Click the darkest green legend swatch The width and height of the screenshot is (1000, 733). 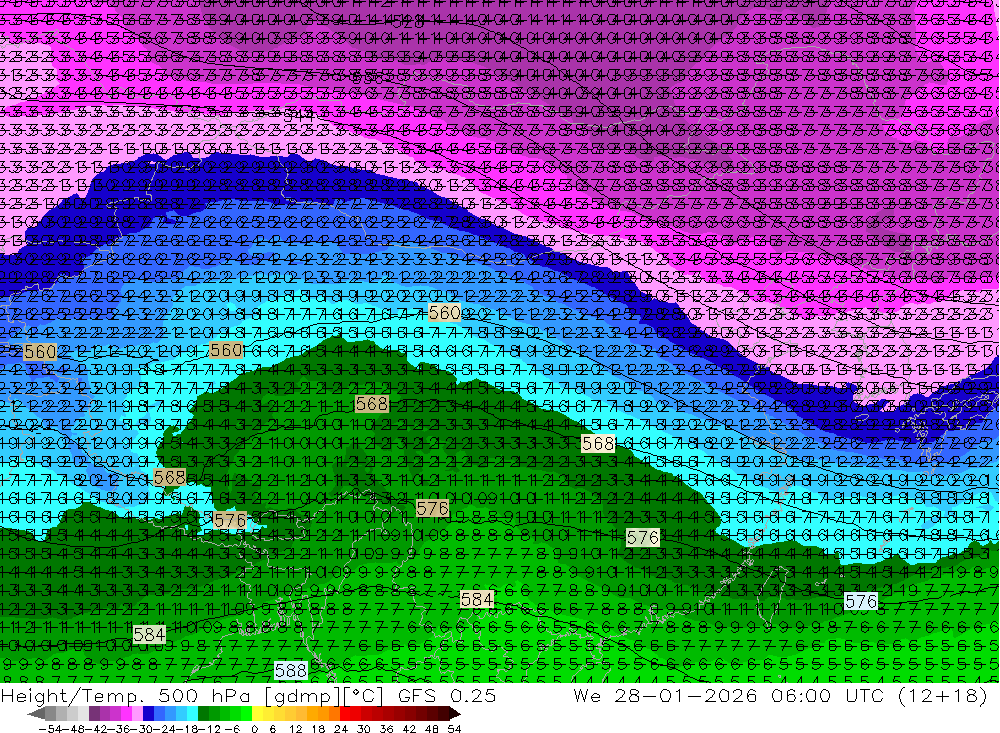click(203, 714)
